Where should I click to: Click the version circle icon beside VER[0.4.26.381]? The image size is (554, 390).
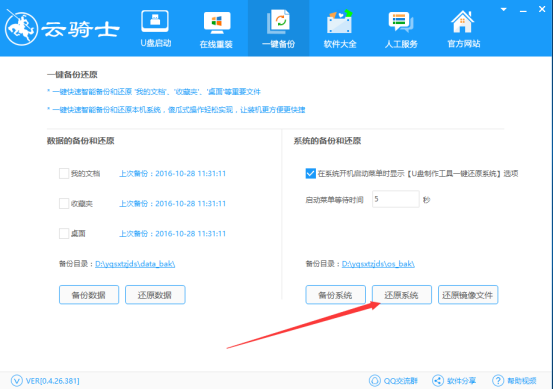[17, 381]
